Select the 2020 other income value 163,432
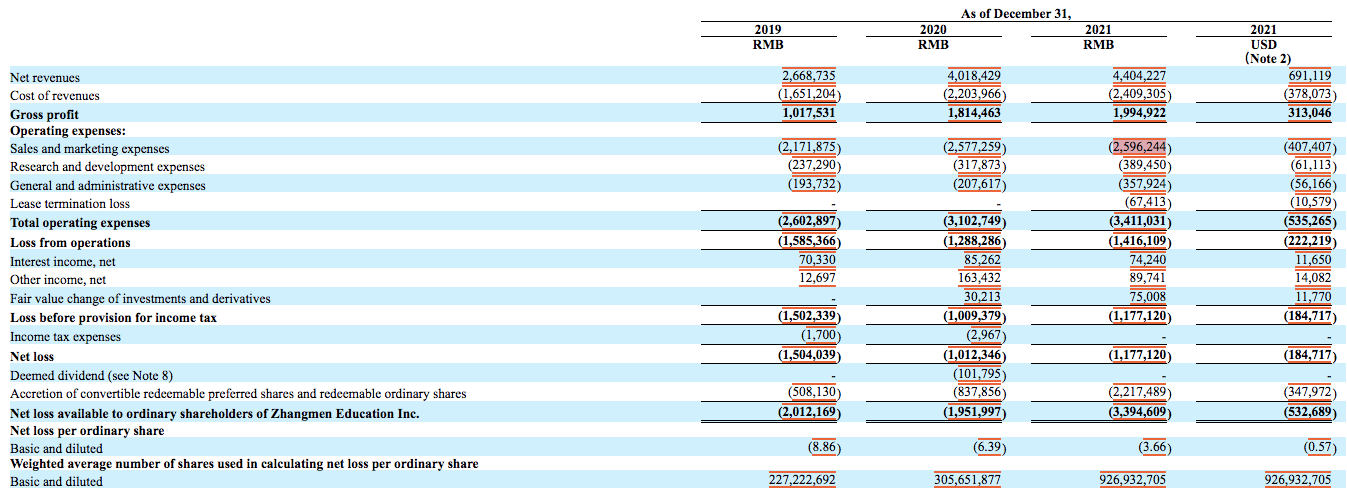The height and width of the screenshot is (495, 1347). coord(977,280)
